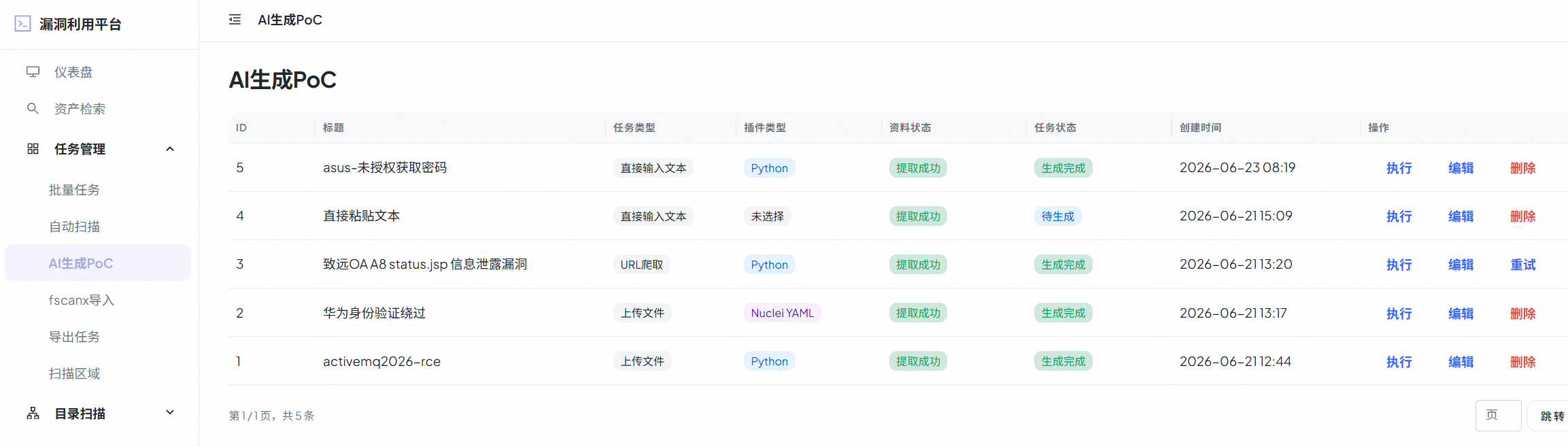Viewport: 1568px width, 447px height.
Task: Edit the 华为身份验证绕过 task
Action: click(1461, 314)
